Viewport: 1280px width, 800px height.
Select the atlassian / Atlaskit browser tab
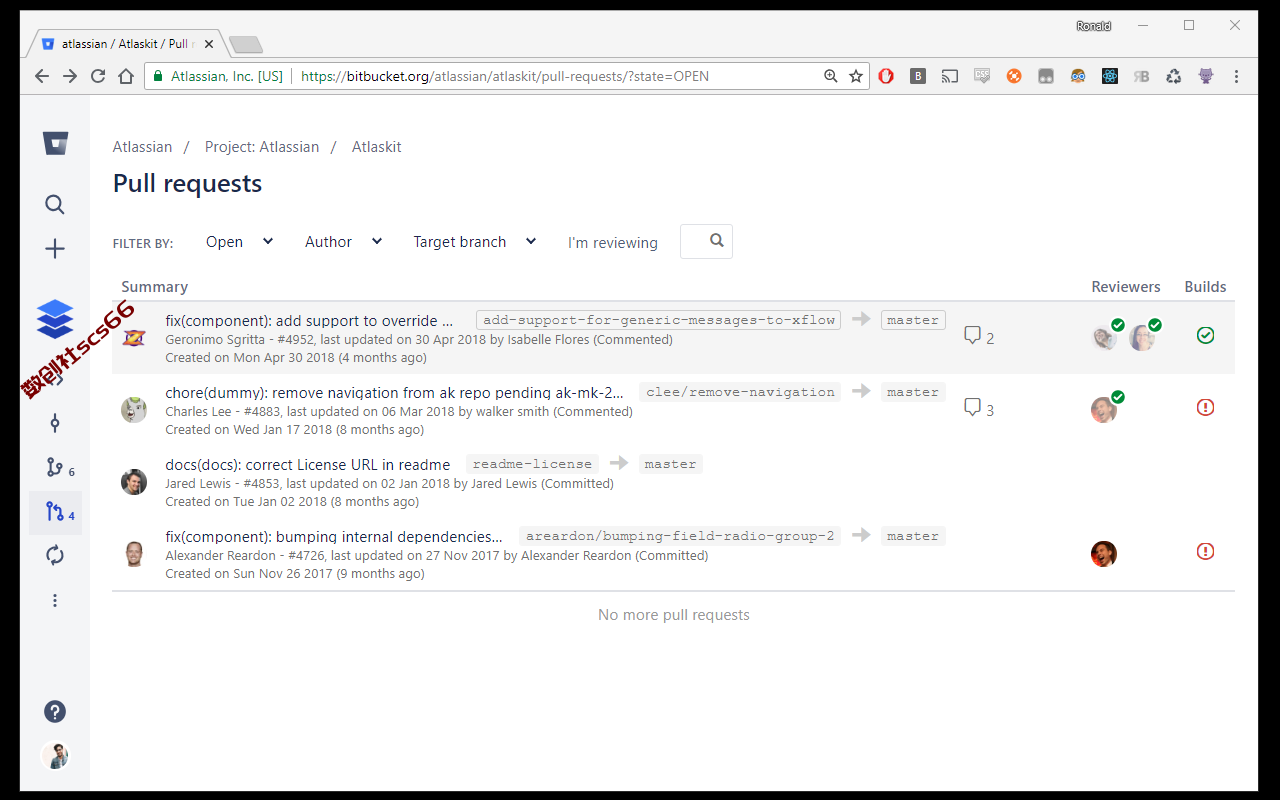126,44
